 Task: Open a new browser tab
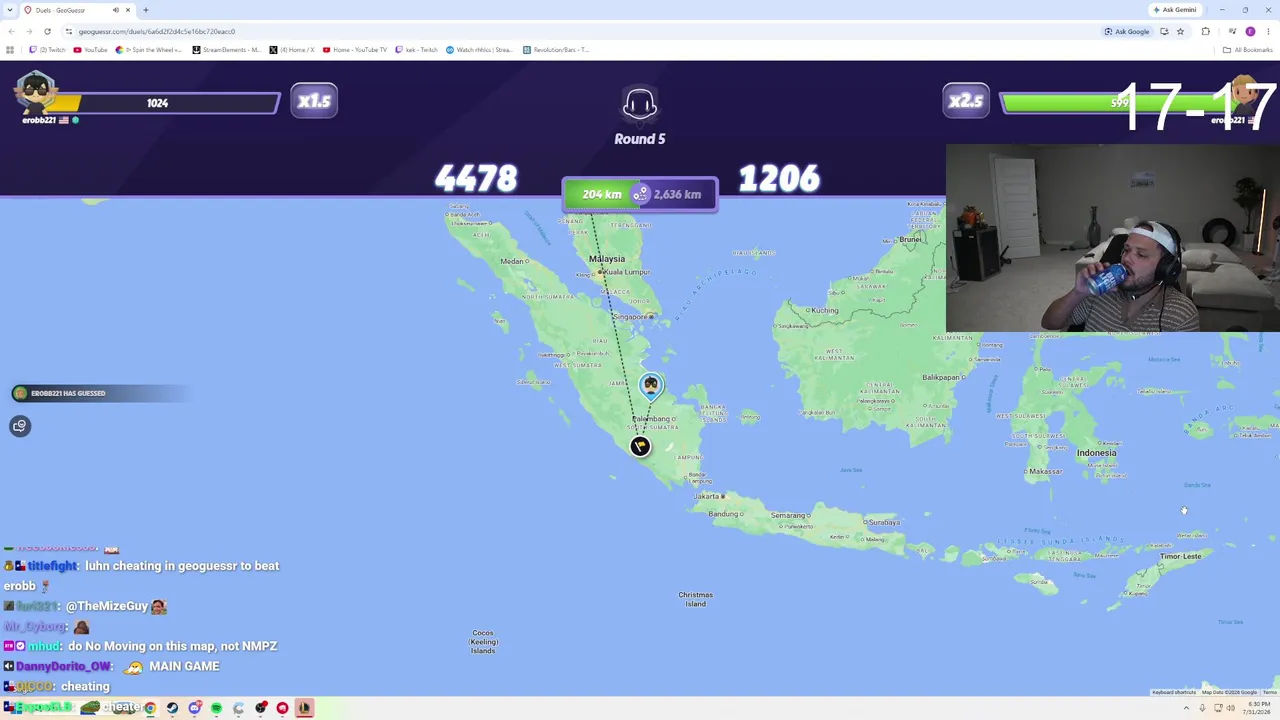146,10
